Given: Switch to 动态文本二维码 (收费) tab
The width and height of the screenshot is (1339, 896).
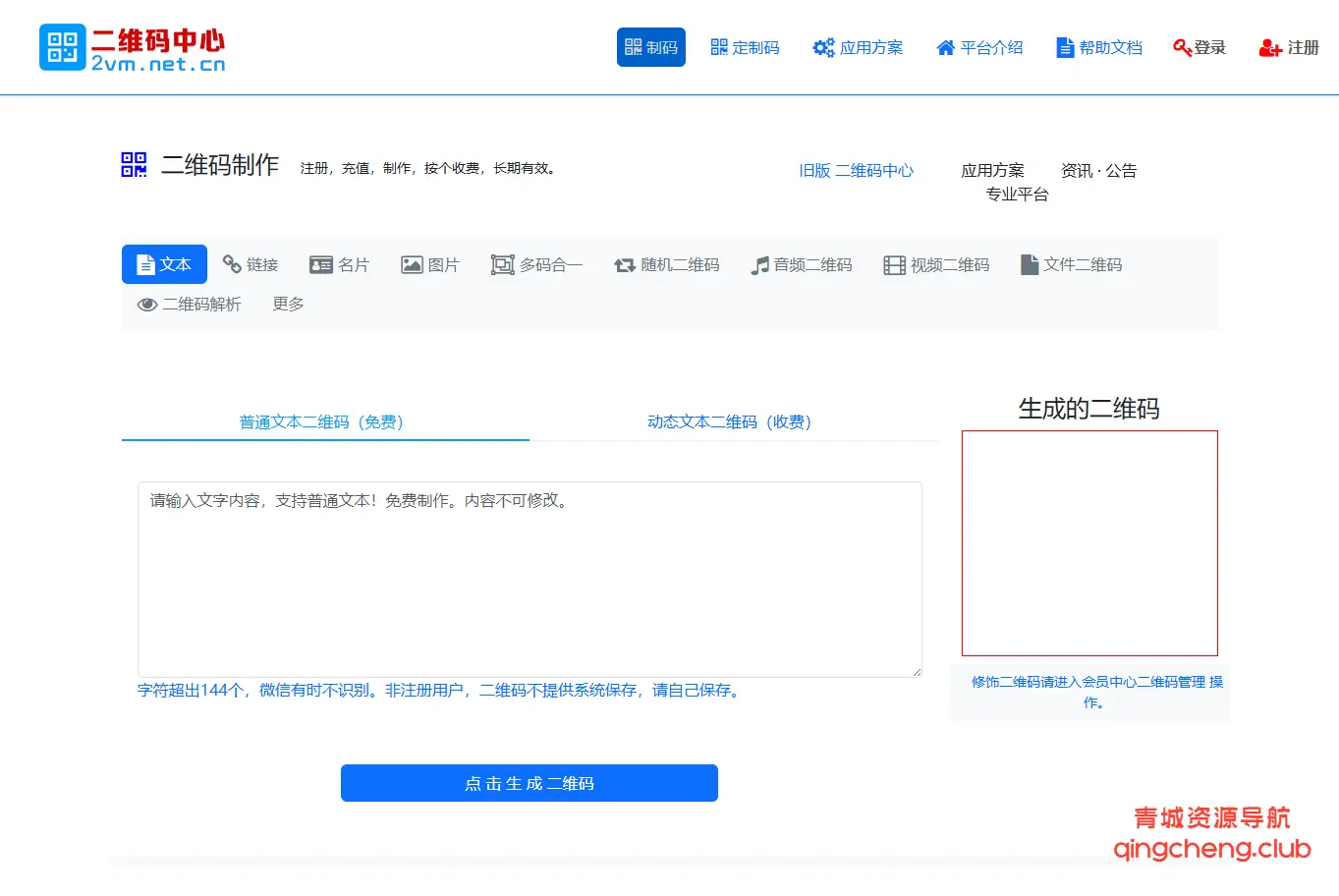Looking at the screenshot, I should click(729, 421).
